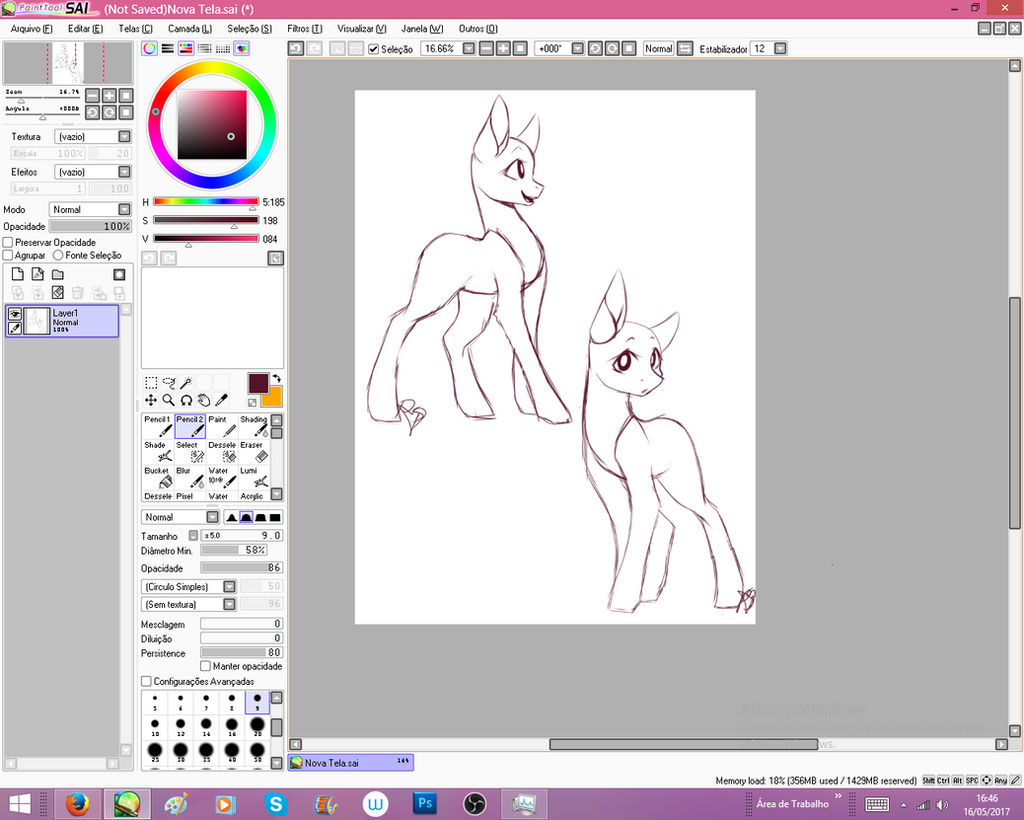Hide Layer1 with the eye icon

pos(14,314)
